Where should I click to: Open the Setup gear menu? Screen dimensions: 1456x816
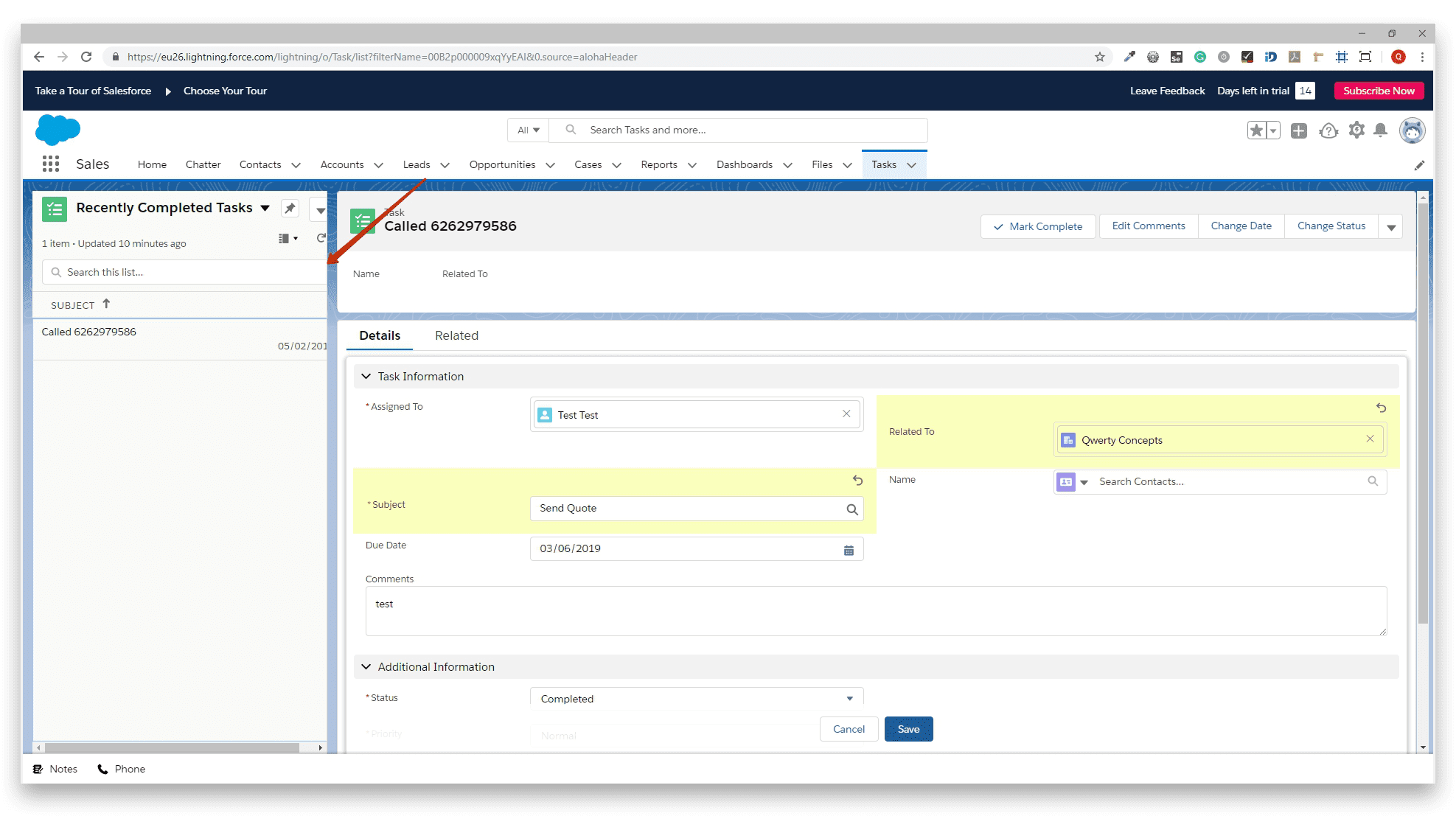1356,130
